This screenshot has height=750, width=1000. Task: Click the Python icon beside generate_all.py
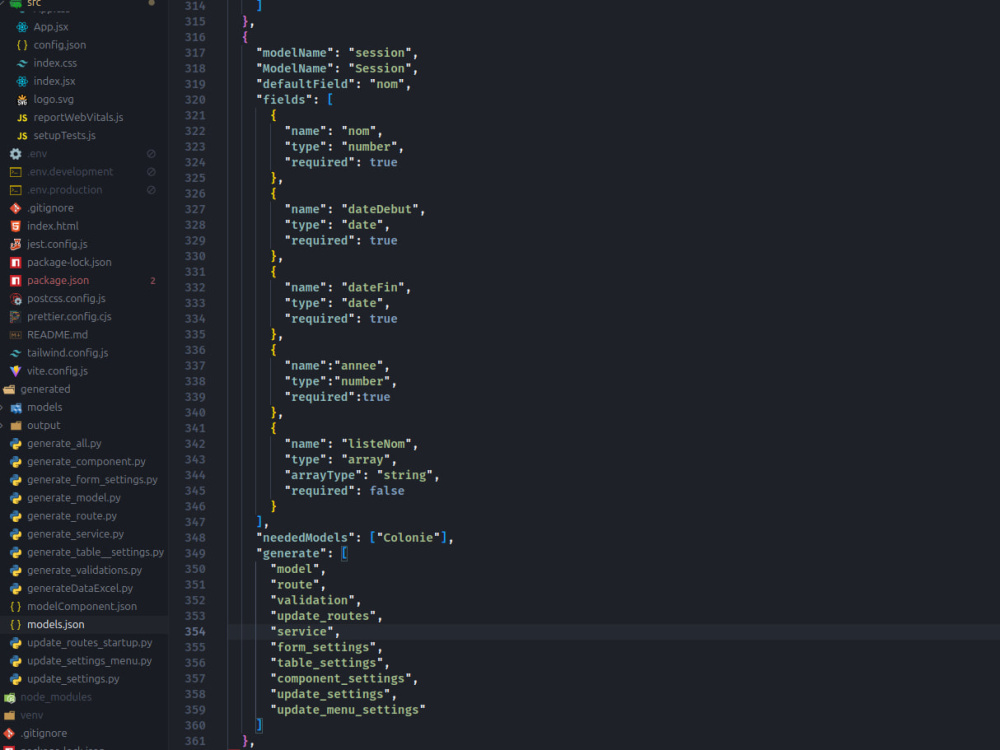pos(16,443)
